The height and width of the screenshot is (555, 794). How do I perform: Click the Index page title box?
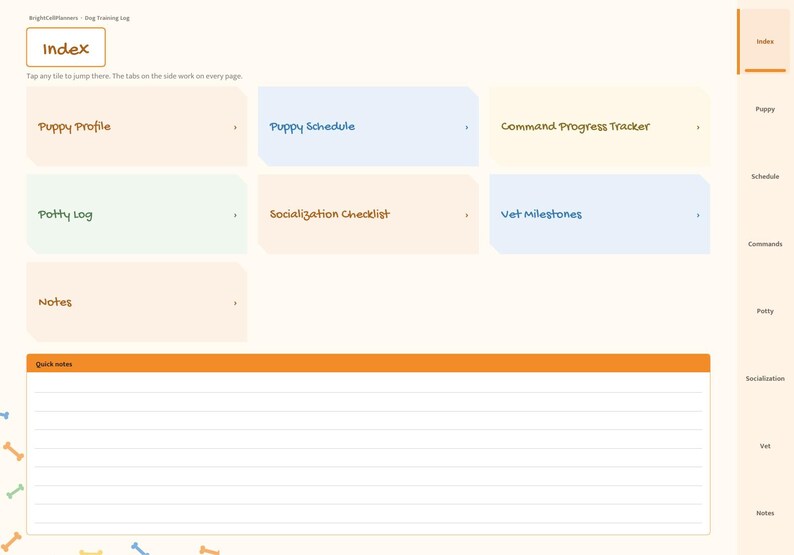pos(66,47)
